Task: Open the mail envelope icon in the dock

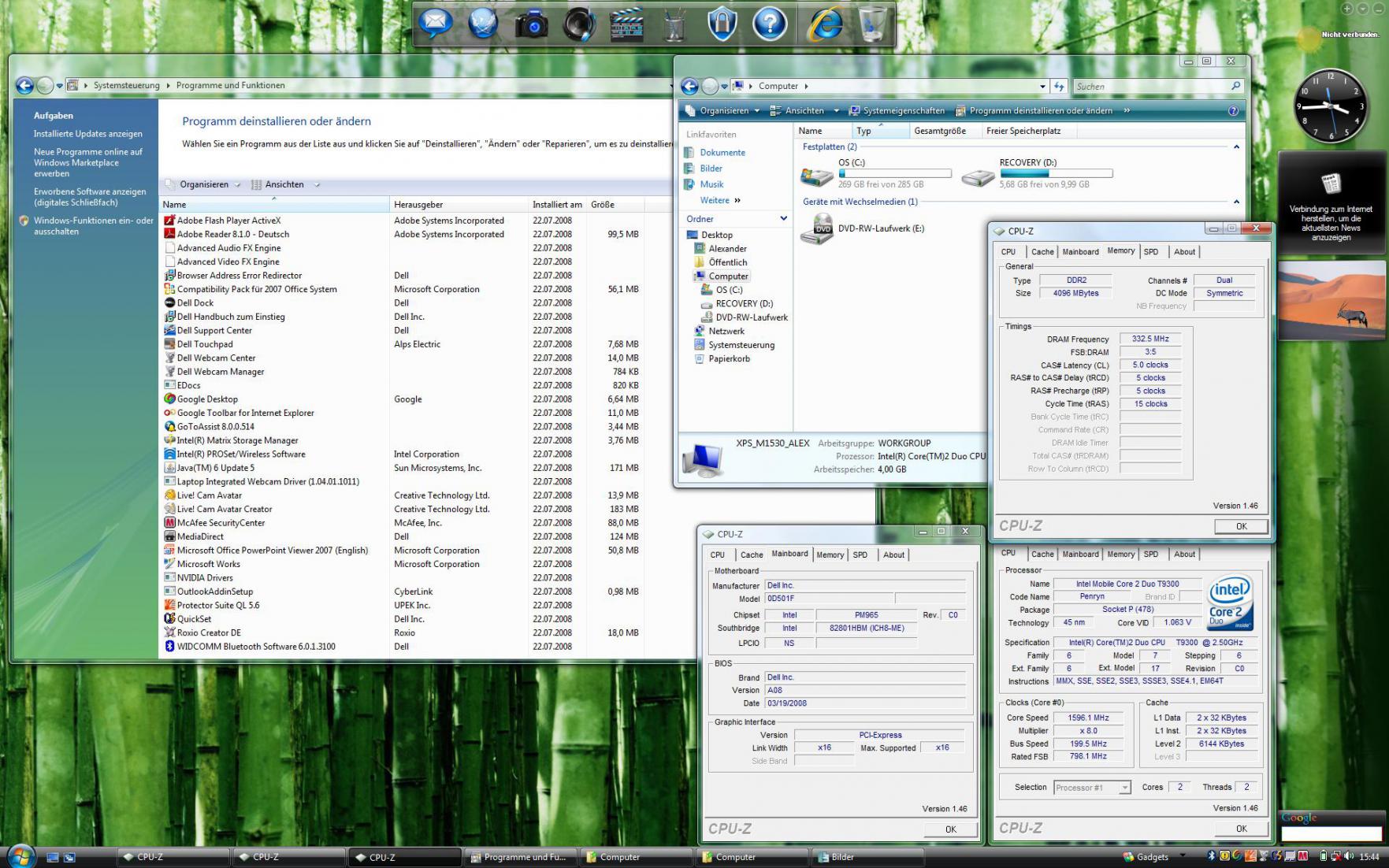Action: pyautogui.click(x=435, y=23)
